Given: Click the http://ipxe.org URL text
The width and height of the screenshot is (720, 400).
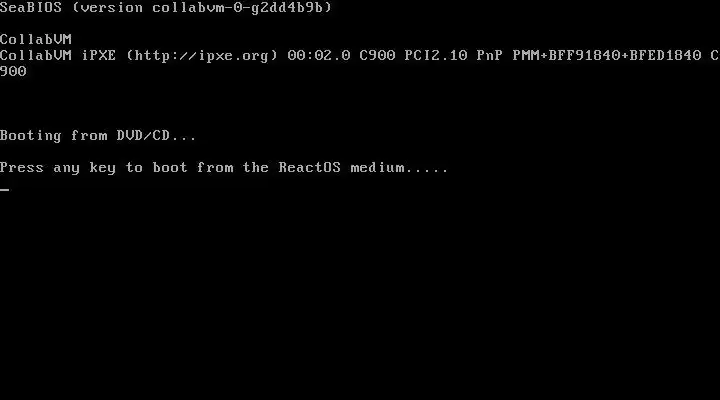Looking at the screenshot, I should point(202,56).
